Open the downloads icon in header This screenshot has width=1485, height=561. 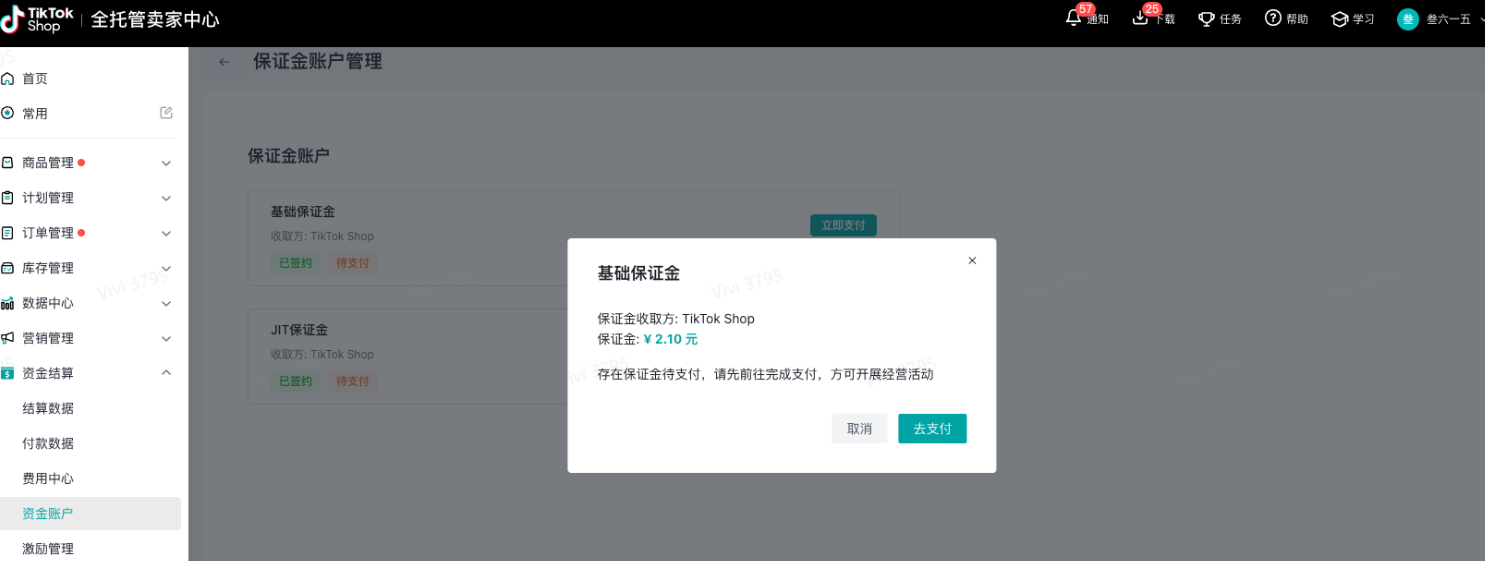(x=1140, y=18)
